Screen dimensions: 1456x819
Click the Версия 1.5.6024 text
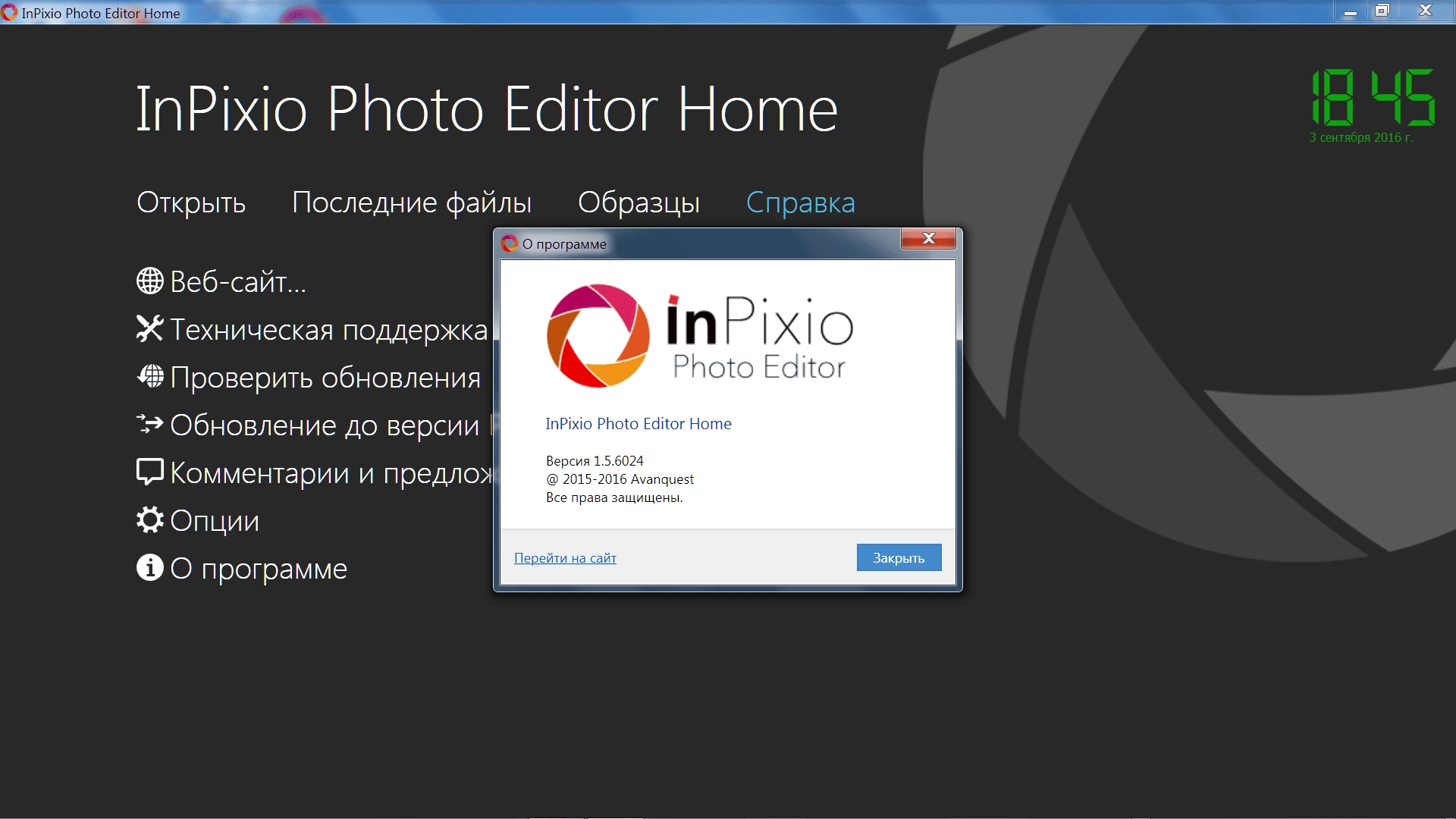coord(595,461)
